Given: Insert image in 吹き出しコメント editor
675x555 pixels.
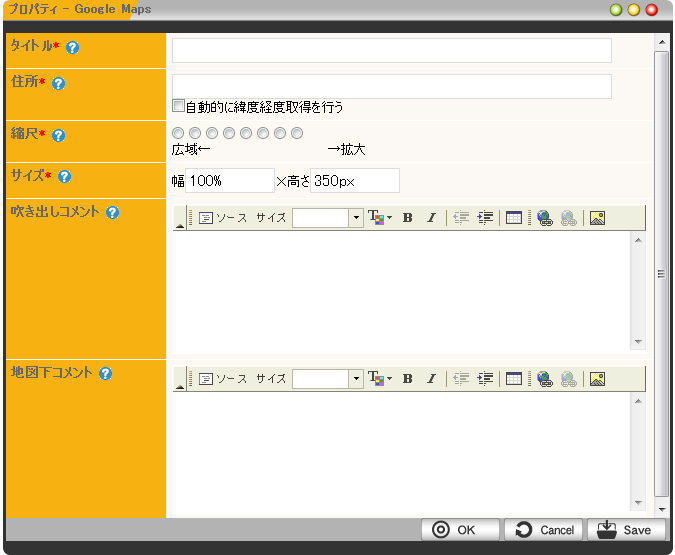Looking at the screenshot, I should (598, 218).
